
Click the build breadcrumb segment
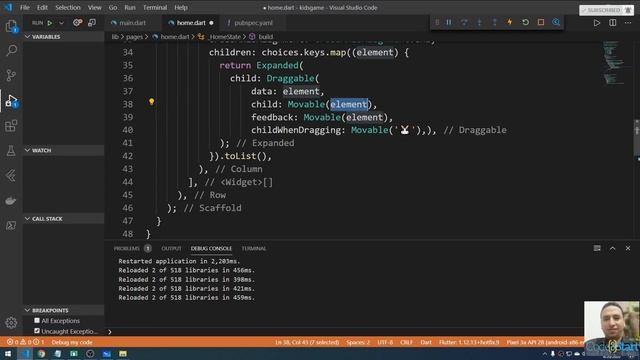[266, 37]
